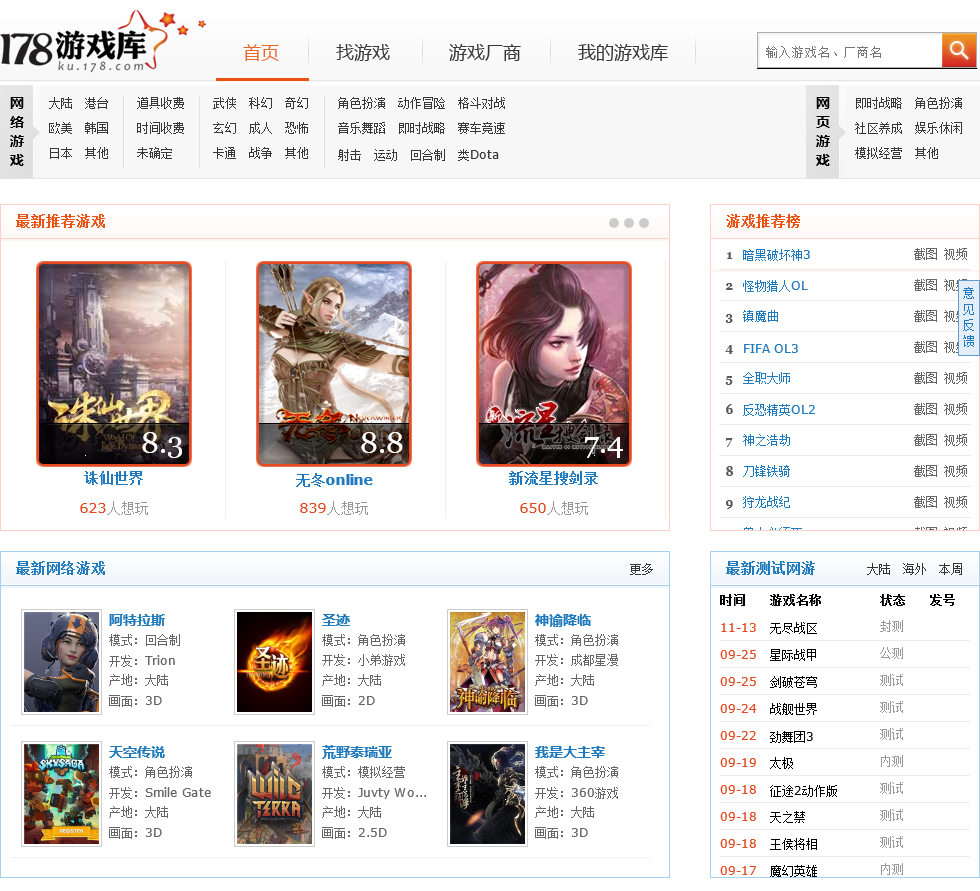Open 狩龙战纪 in the ranking list
Viewport: 980px width, 891px height.
pos(766,502)
